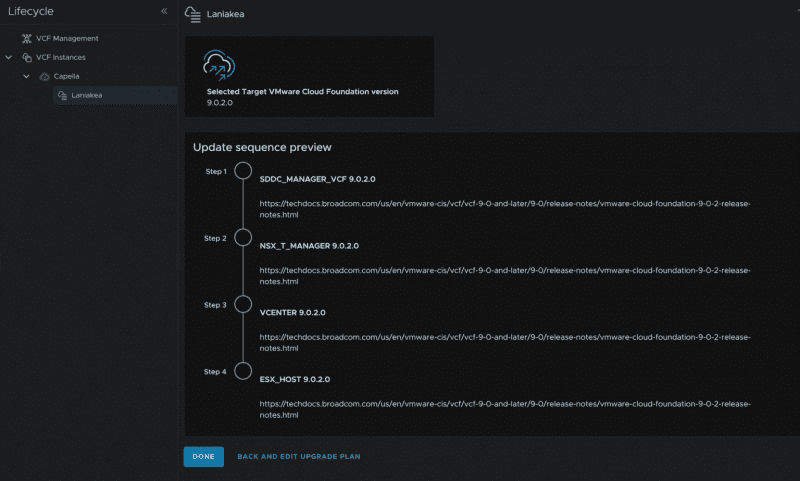The image size is (800, 481).
Task: Click the Capella instance icon
Action: coord(44,77)
